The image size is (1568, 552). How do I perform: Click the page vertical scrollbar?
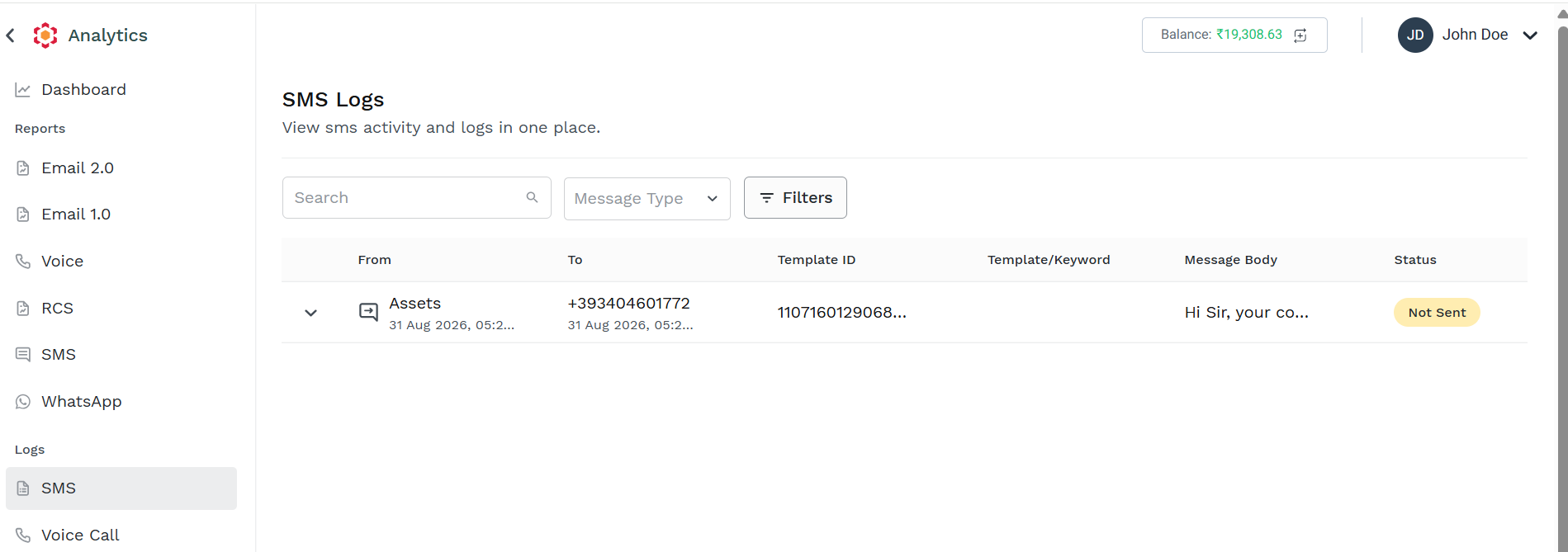coord(1562,281)
